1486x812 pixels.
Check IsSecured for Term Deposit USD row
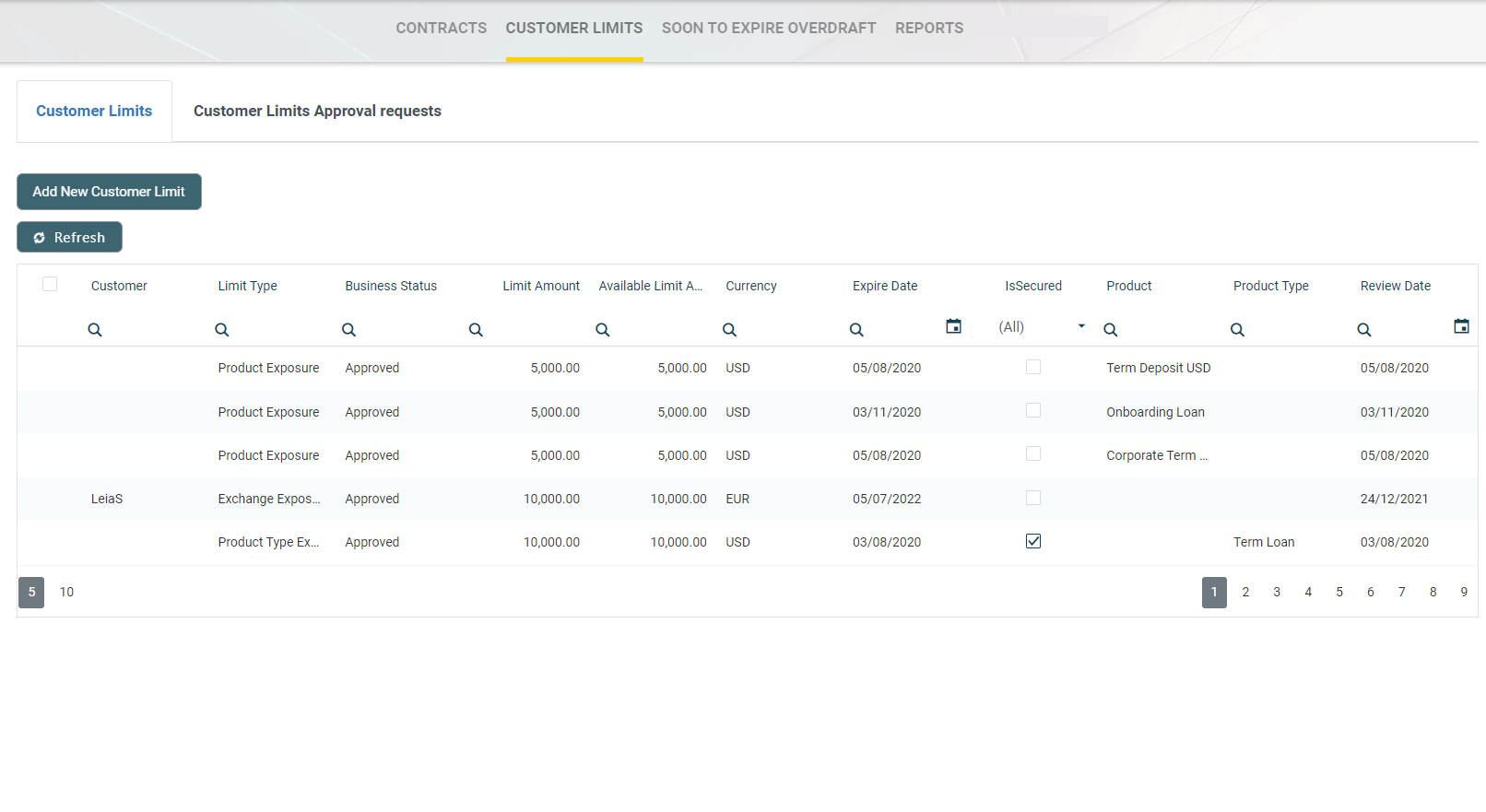coord(1033,367)
